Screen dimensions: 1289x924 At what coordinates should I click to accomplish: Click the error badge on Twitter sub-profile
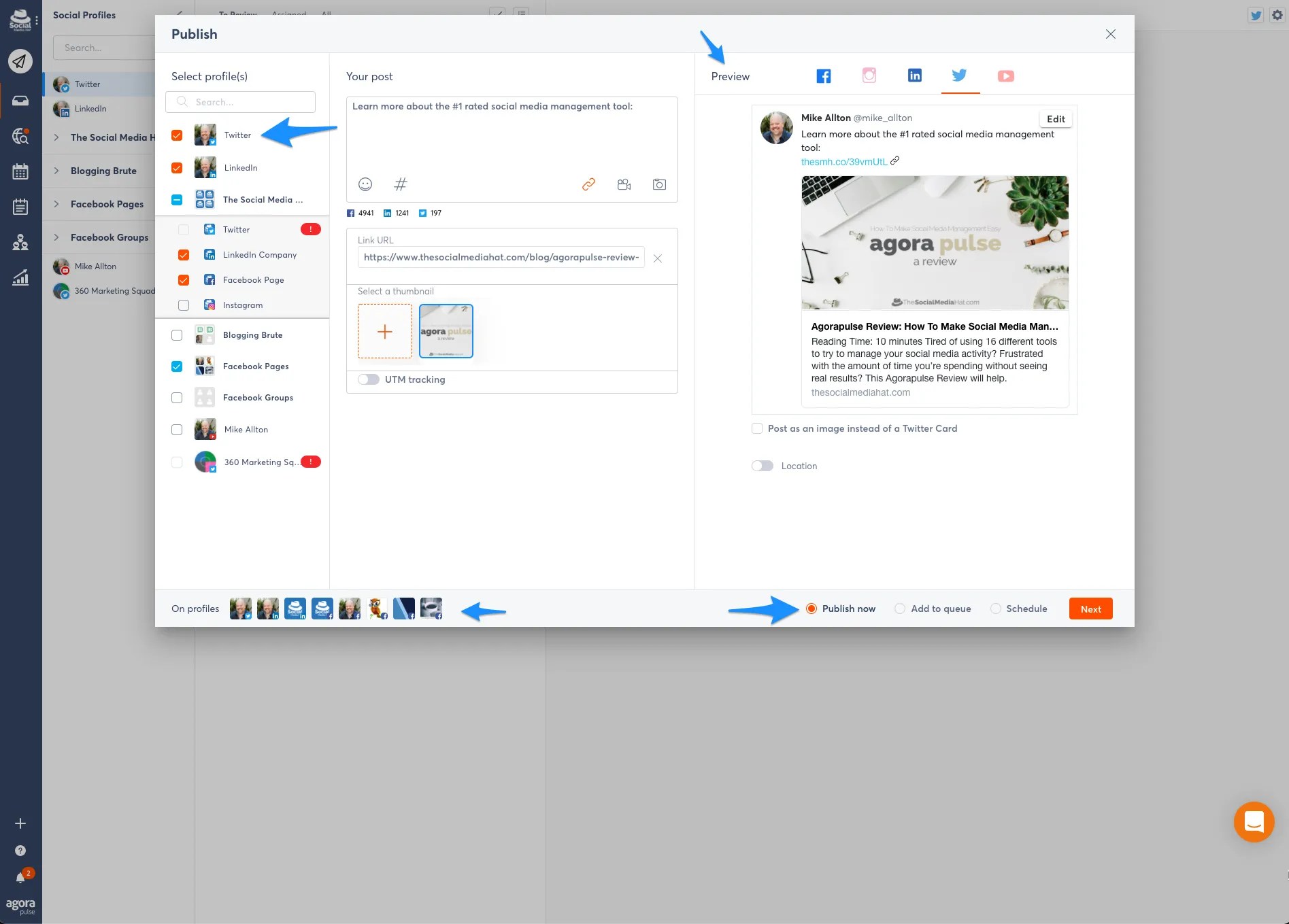click(311, 229)
